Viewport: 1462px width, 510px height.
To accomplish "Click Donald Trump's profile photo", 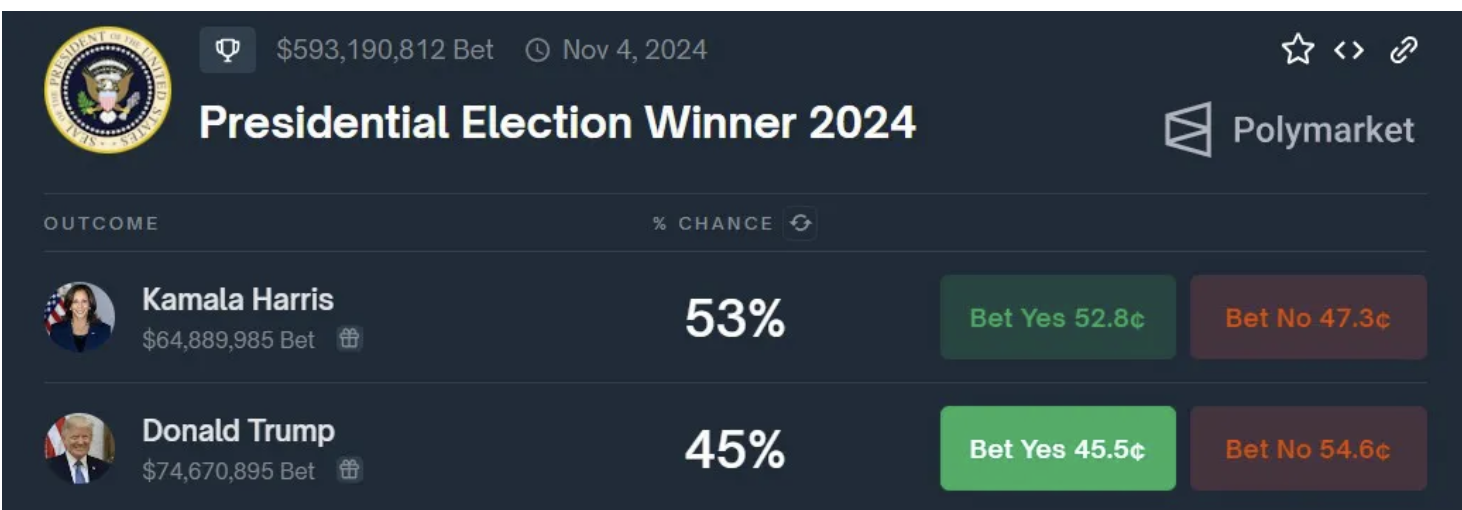I will pos(80,448).
